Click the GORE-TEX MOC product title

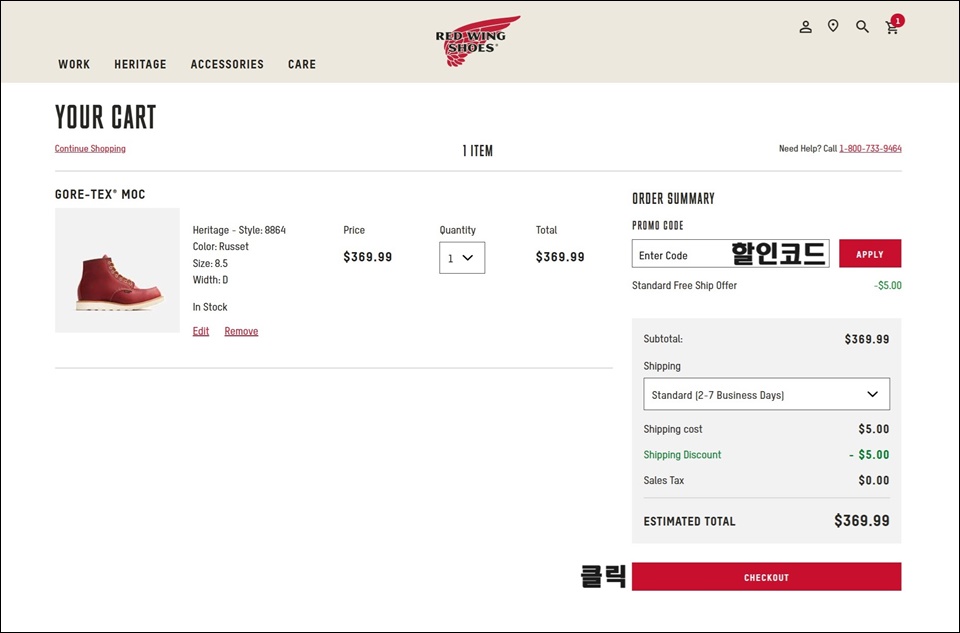point(100,195)
